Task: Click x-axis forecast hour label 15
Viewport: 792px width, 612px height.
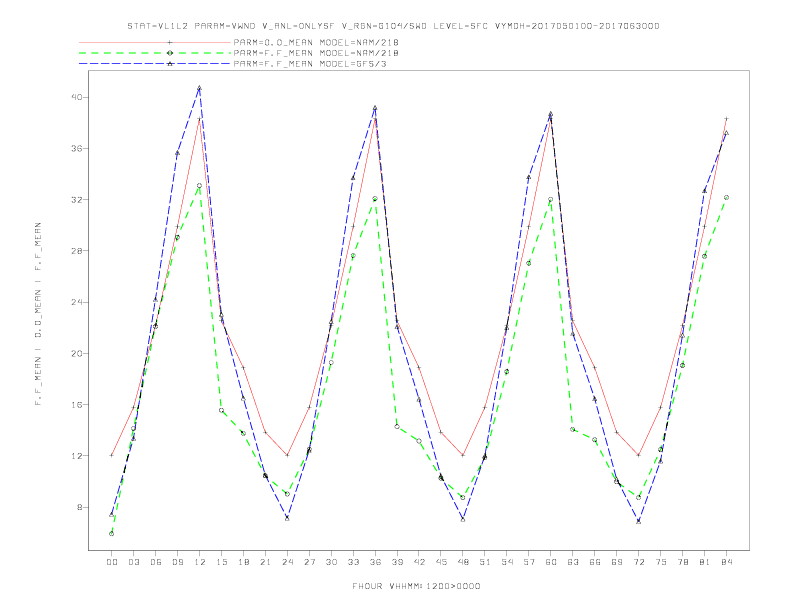Action: 221,562
